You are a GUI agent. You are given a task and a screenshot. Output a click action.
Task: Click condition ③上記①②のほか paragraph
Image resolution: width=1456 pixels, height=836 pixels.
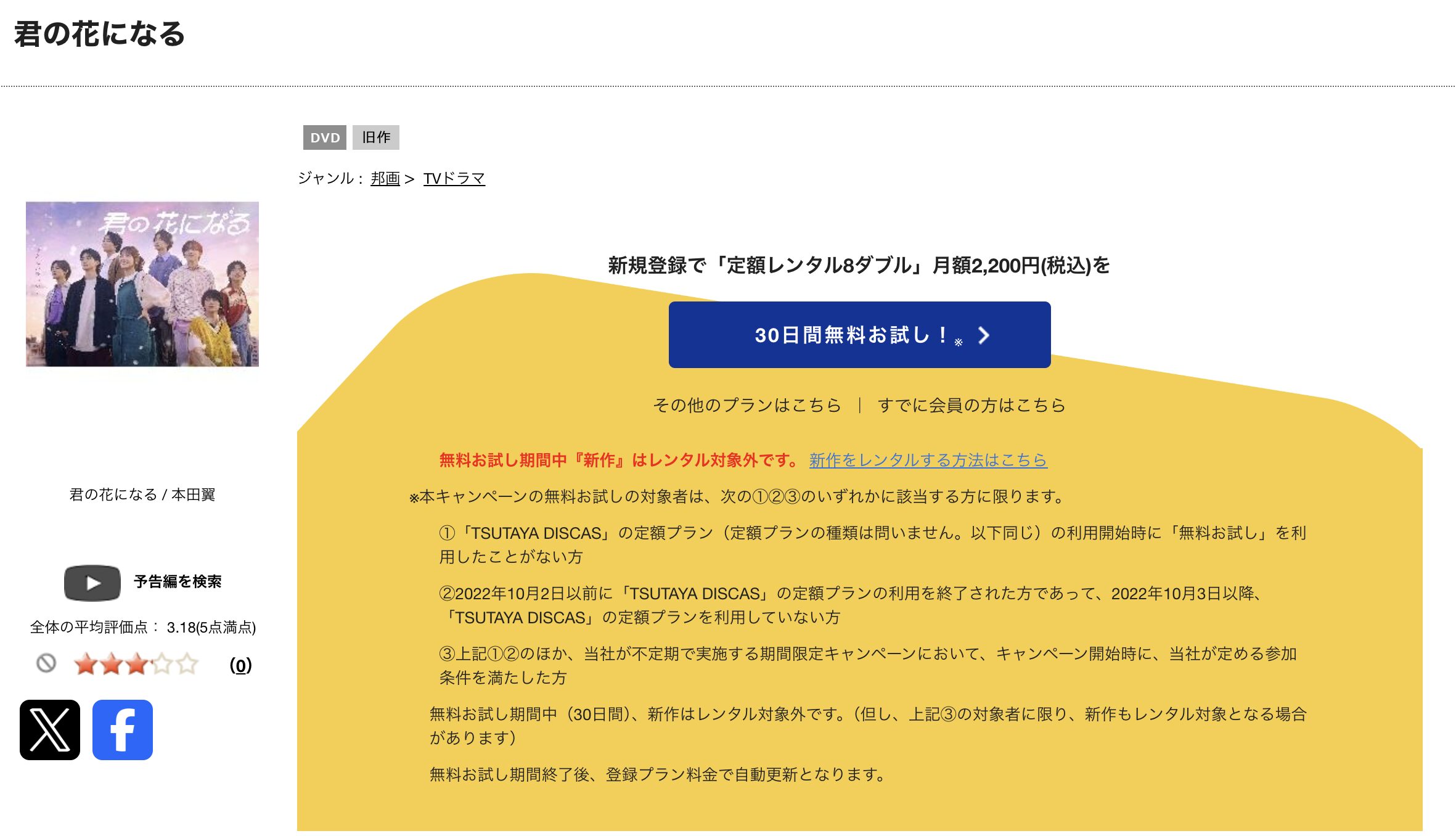[869, 665]
